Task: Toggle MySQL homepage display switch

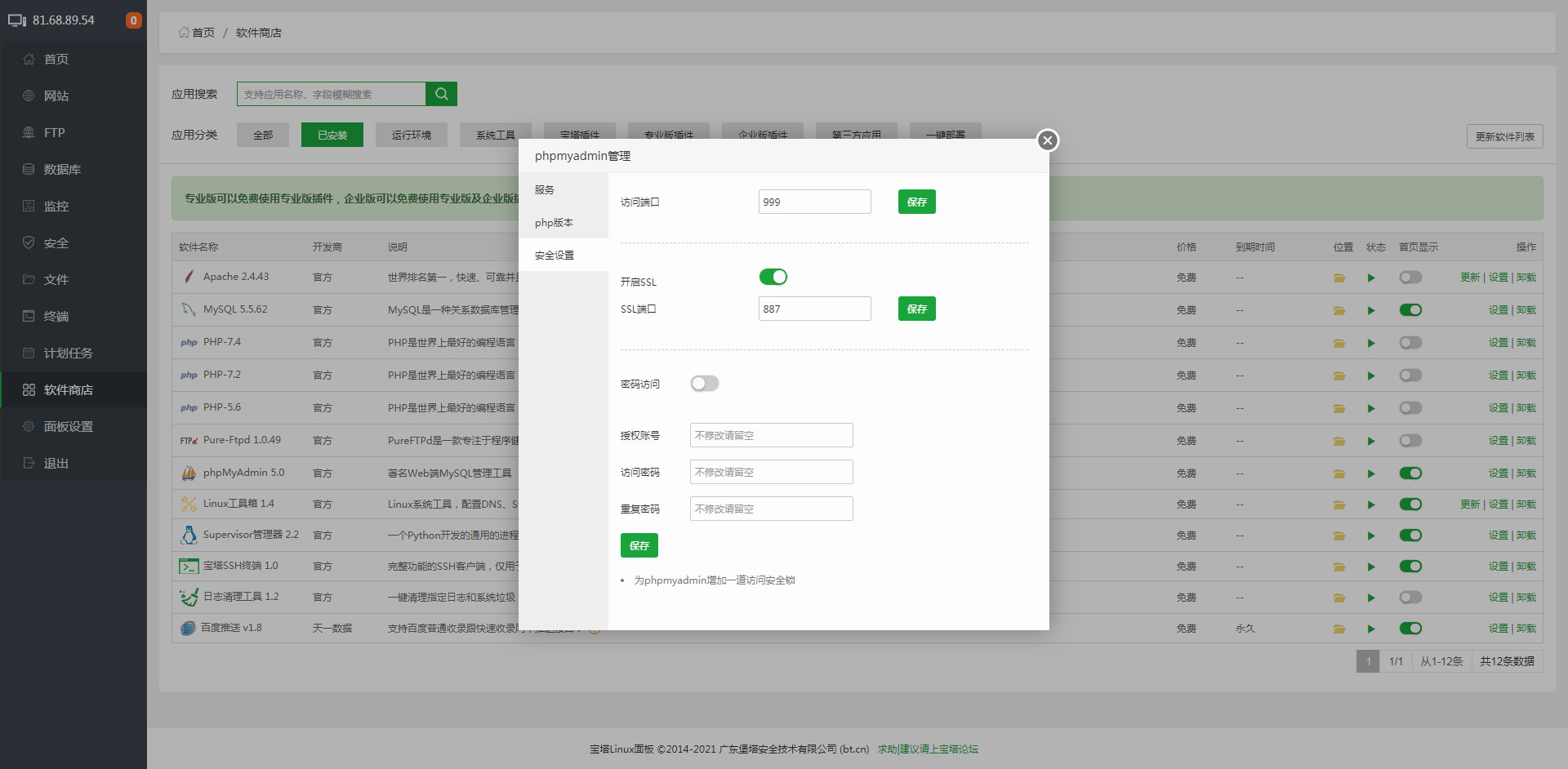Action: (x=1410, y=310)
